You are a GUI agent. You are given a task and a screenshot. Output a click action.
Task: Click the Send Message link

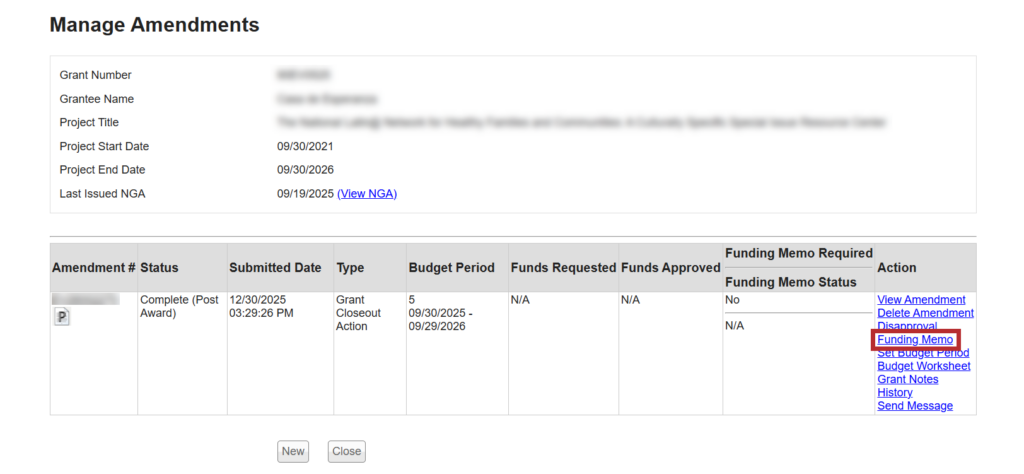click(x=914, y=405)
